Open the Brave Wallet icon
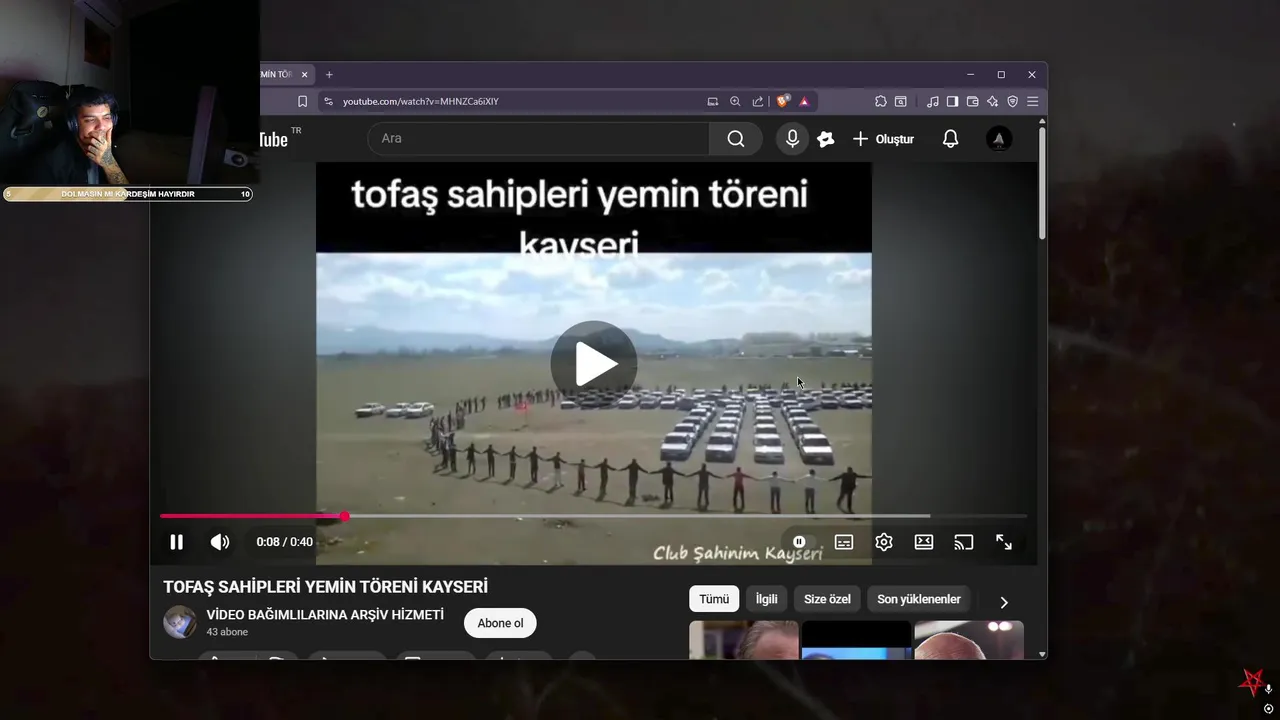1280x720 pixels. click(x=972, y=101)
